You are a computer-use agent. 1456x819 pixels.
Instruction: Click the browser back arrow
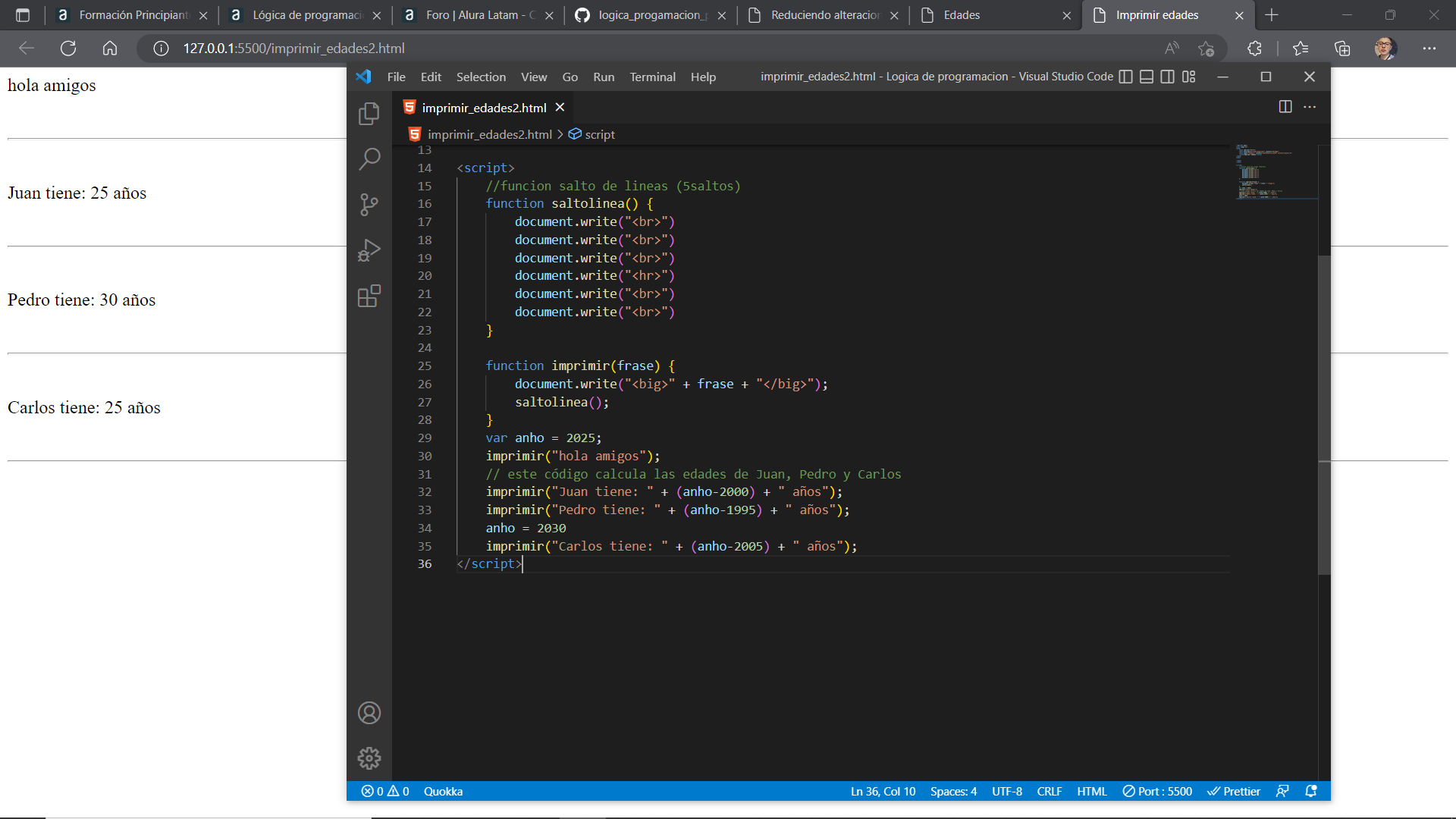coord(27,49)
